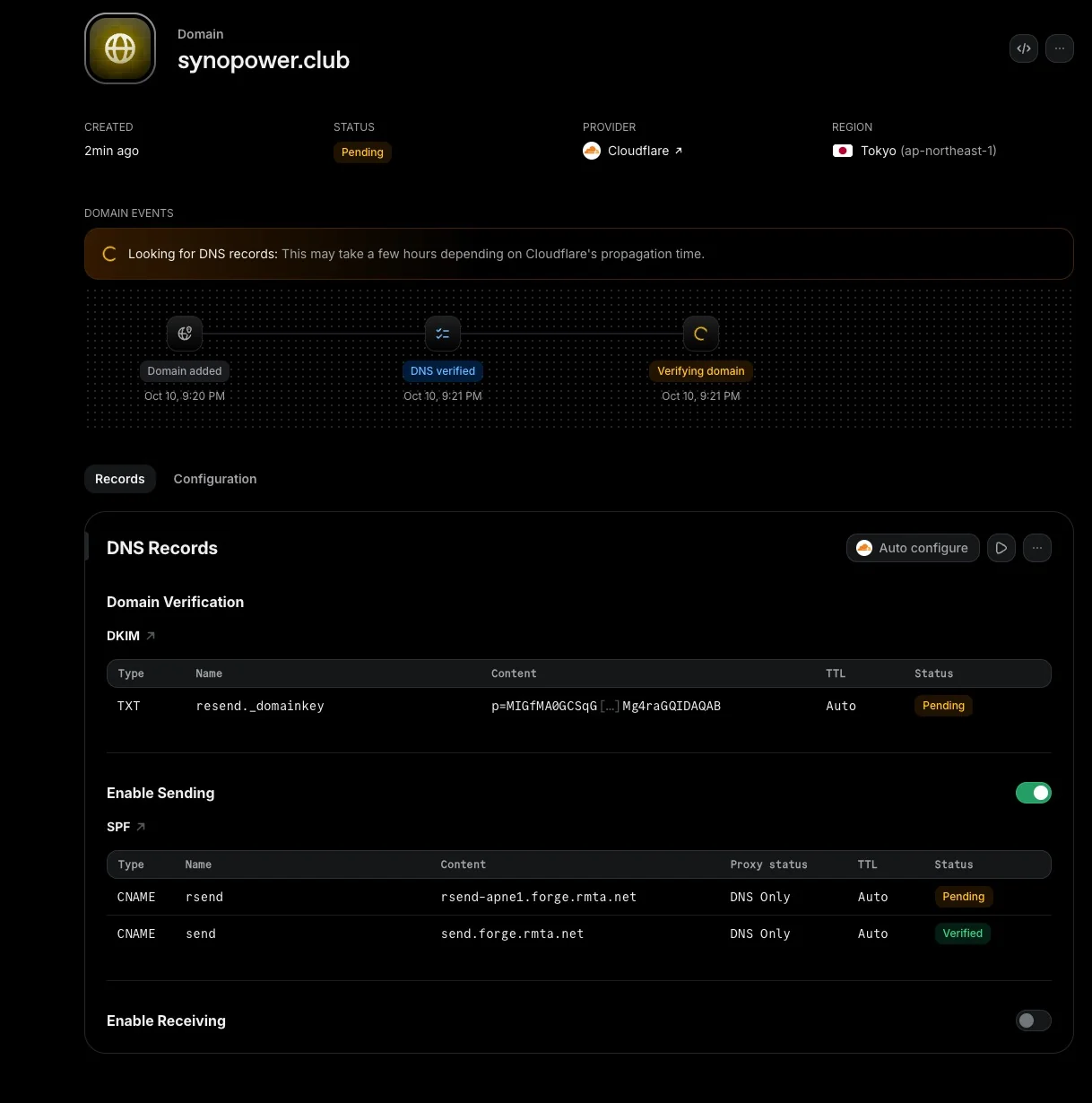Click the Enable Receiving heading
This screenshot has height=1103, width=1092.
pos(166,1020)
